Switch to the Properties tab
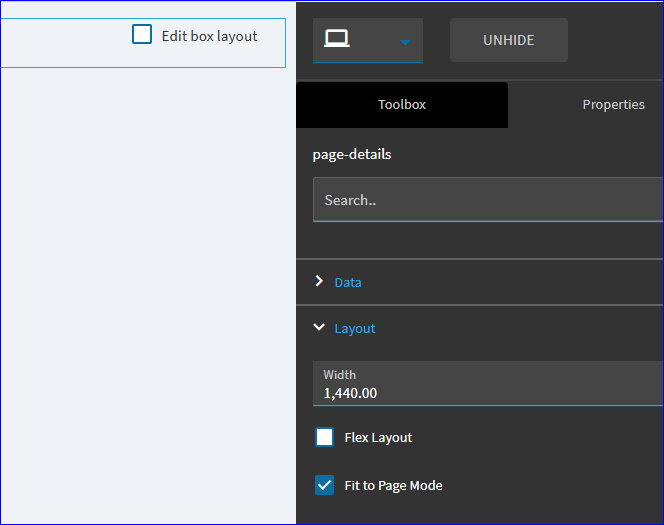This screenshot has height=525, width=664. click(x=613, y=105)
